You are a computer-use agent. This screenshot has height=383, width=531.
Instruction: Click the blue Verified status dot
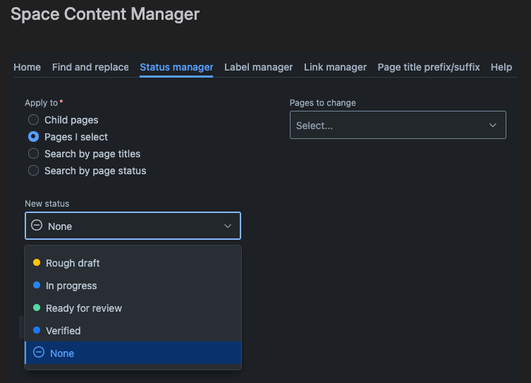coord(37,330)
